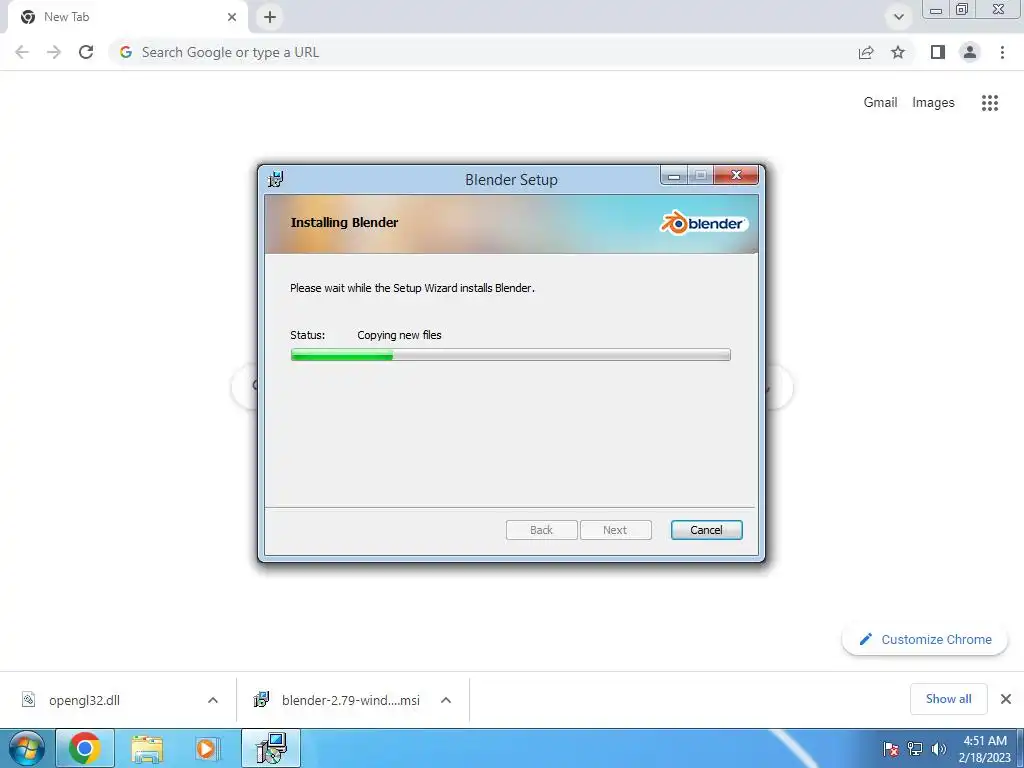1024x768 pixels.
Task: Show all downloads
Action: pyautogui.click(x=948, y=699)
